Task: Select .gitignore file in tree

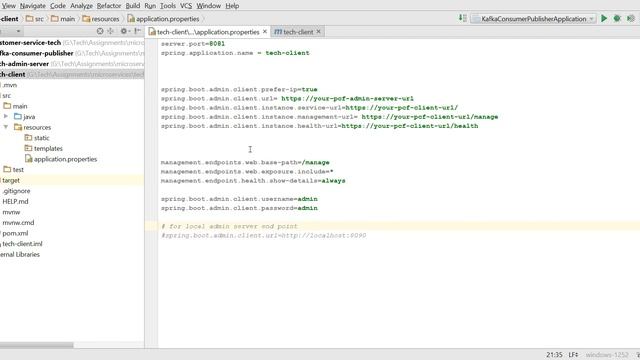Action: tap(16, 191)
